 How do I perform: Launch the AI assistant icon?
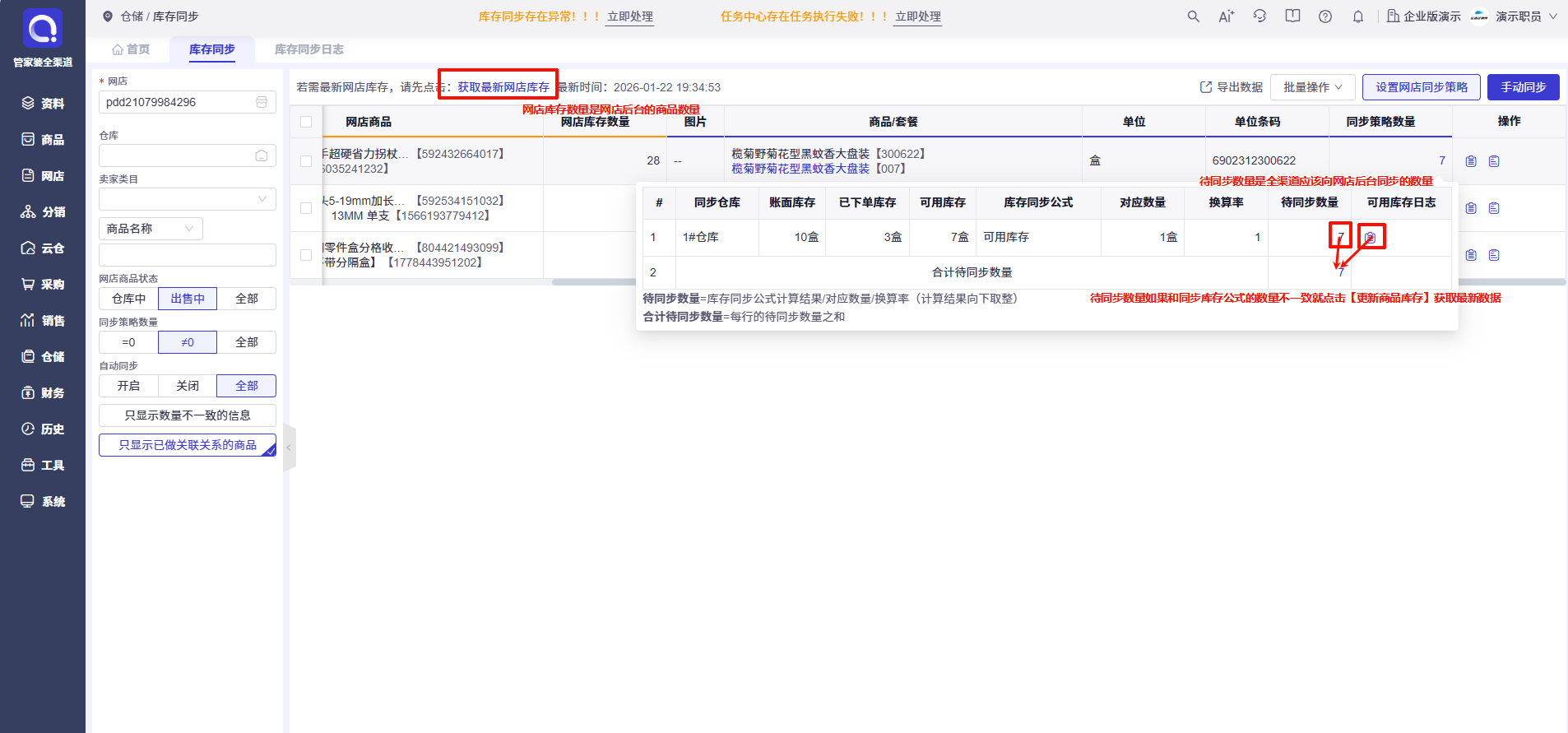tap(1226, 16)
